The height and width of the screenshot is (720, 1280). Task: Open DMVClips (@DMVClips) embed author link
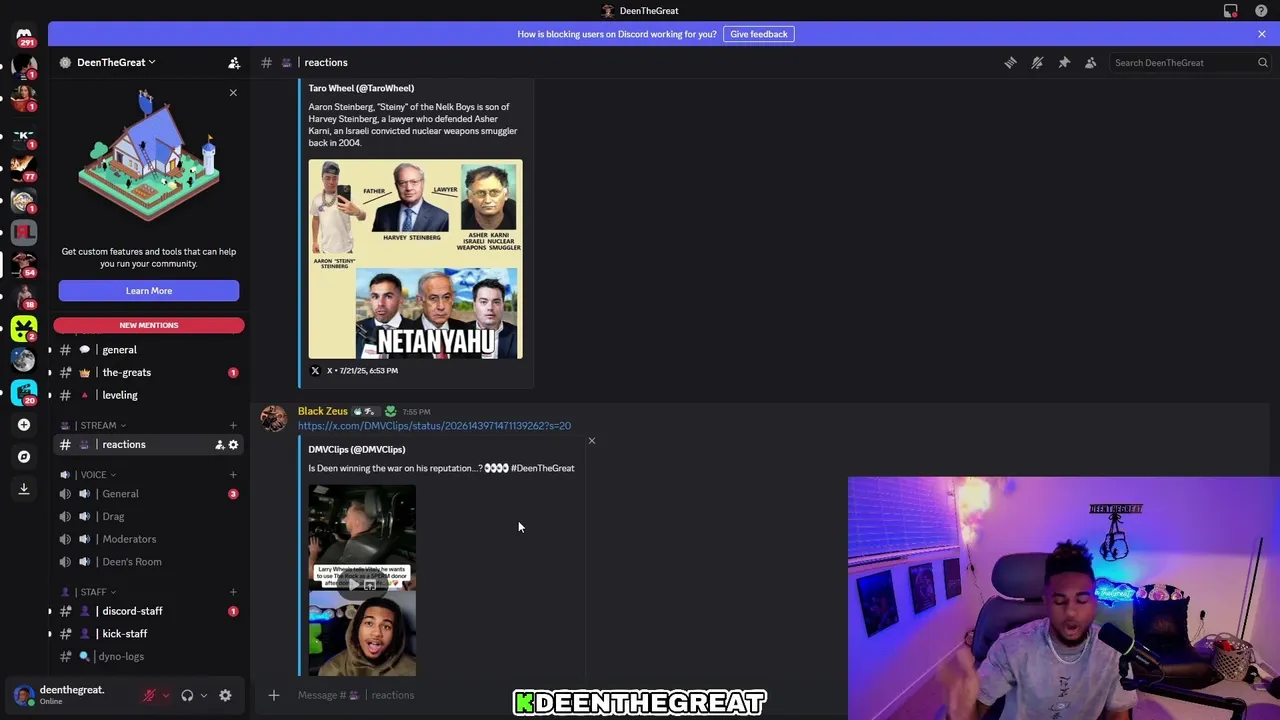tap(357, 450)
